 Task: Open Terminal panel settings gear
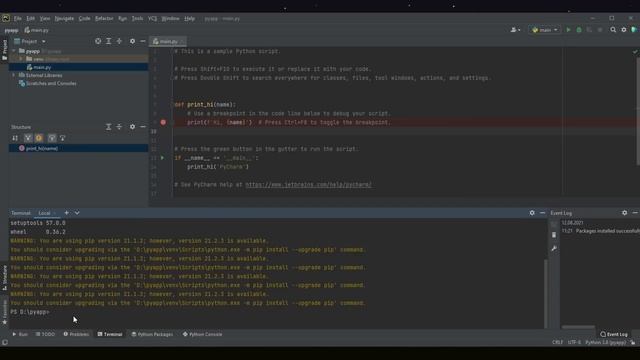tap(532, 213)
